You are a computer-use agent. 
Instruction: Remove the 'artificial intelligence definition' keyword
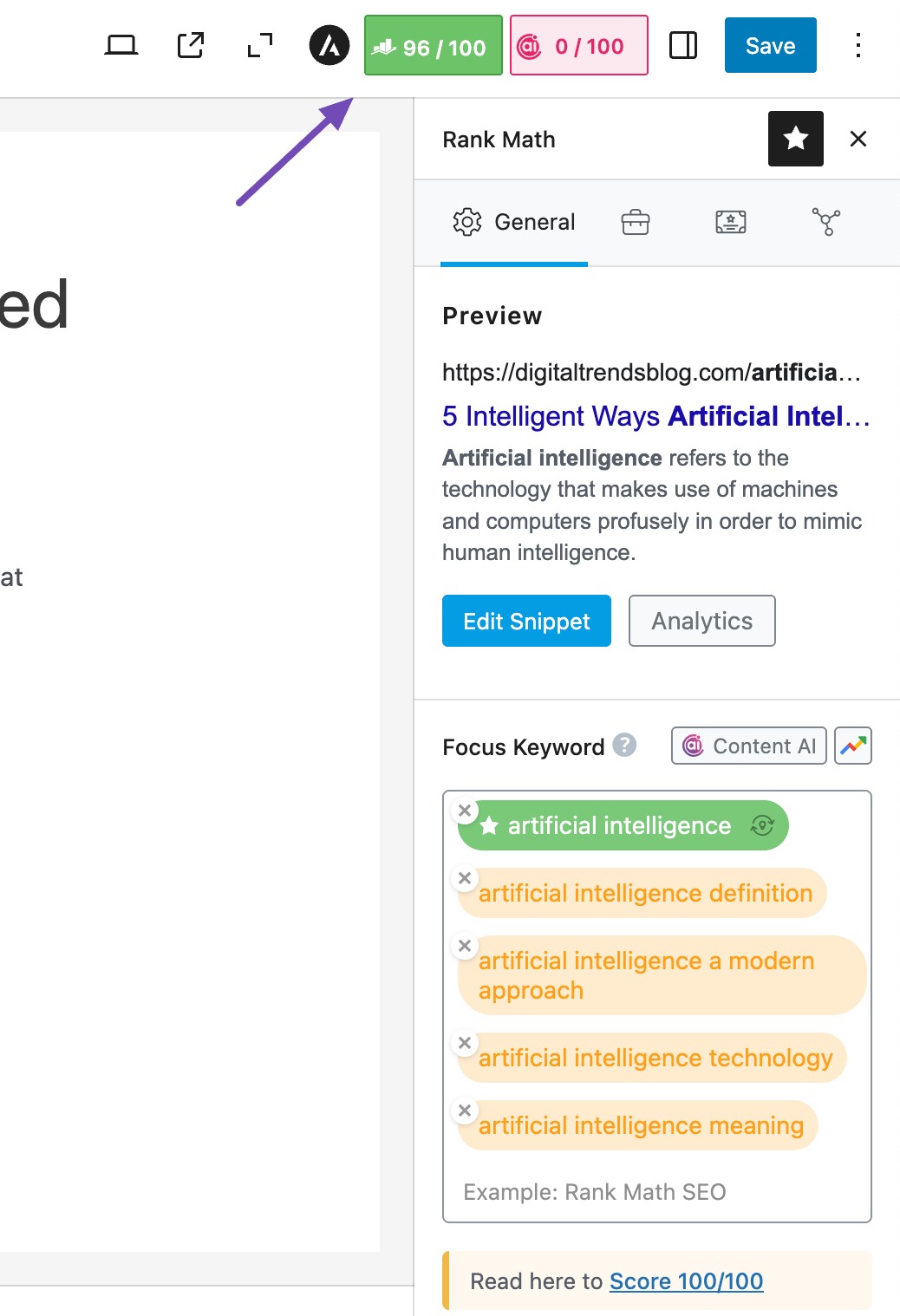(x=465, y=878)
